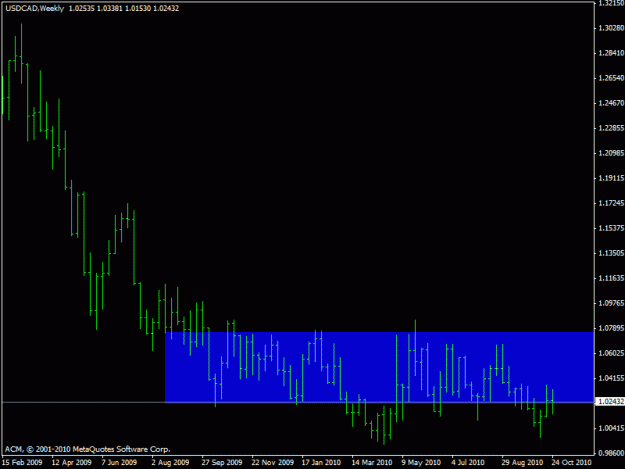Click the MetaQuotes Software Corp. copyright text

(x=87, y=449)
